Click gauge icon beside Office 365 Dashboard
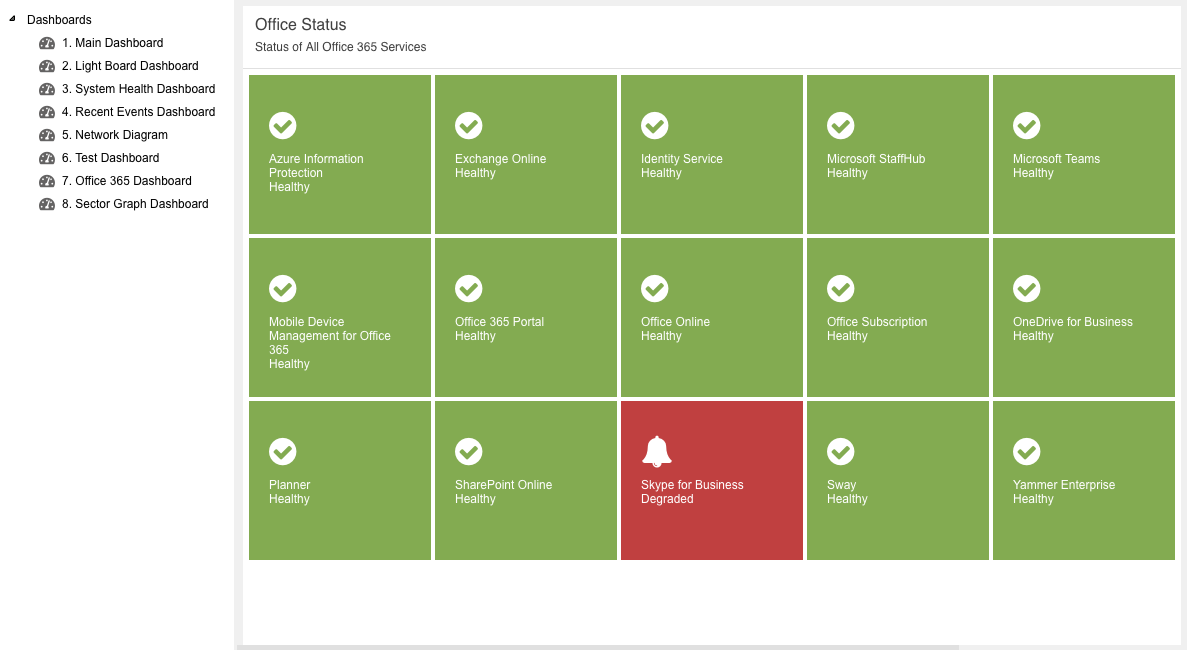1187x650 pixels. [x=47, y=181]
